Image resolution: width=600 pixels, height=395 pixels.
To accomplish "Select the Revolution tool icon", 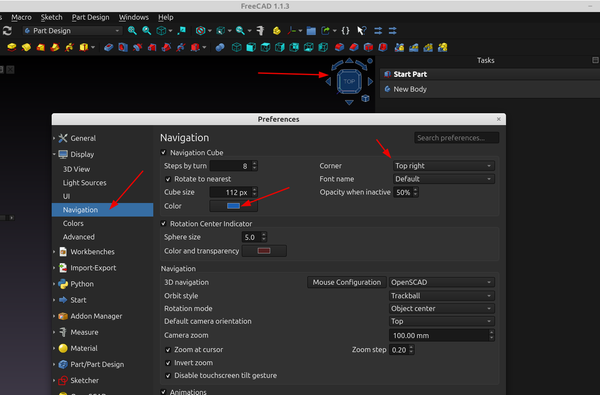I will coord(26,47).
